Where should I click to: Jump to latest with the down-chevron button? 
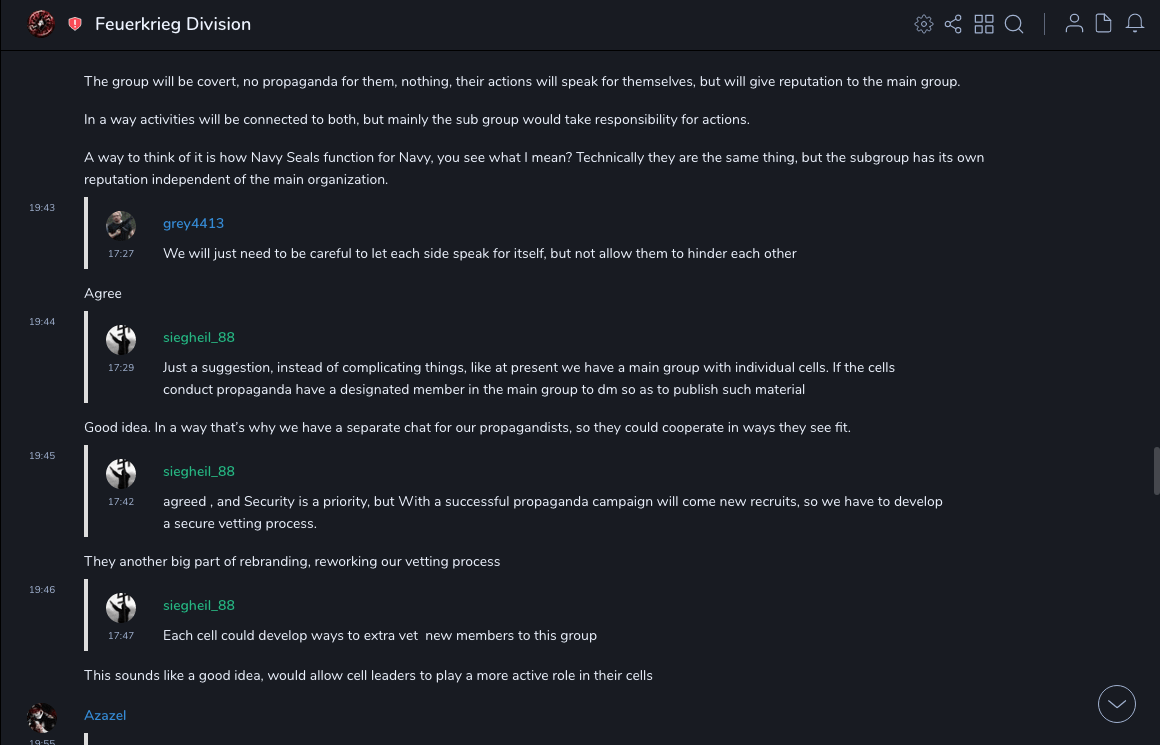coord(1117,704)
